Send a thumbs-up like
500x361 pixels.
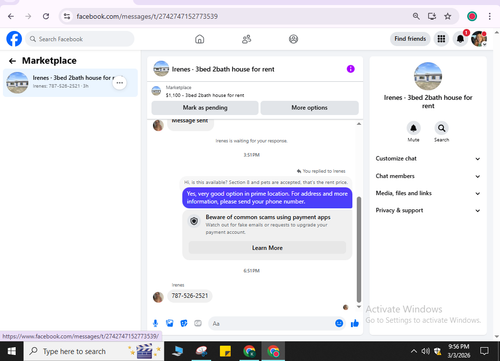(355, 323)
